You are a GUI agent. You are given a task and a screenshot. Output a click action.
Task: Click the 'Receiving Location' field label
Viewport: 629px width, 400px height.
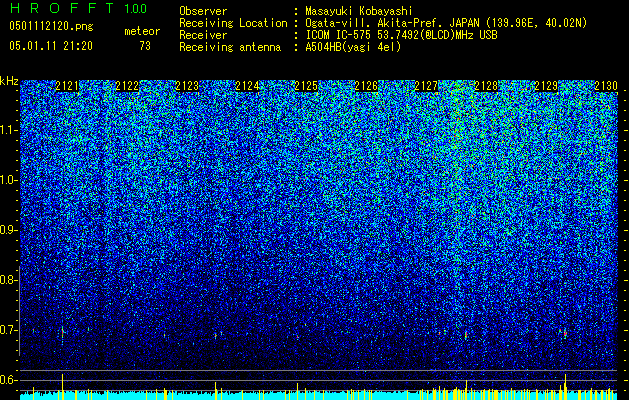pyautogui.click(x=233, y=23)
